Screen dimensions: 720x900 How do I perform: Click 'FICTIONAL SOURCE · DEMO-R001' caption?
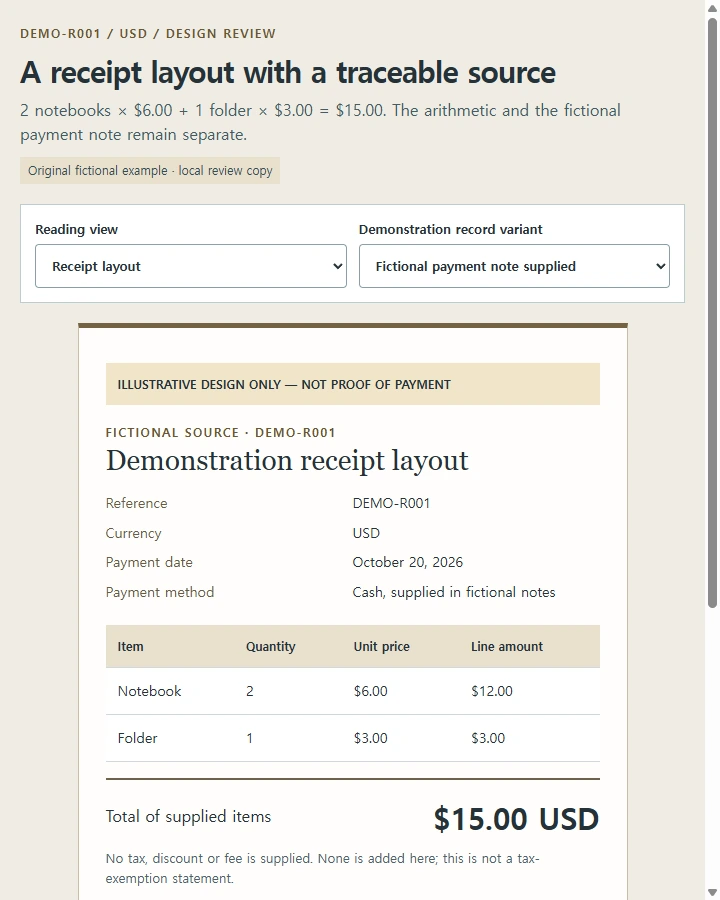[220, 433]
